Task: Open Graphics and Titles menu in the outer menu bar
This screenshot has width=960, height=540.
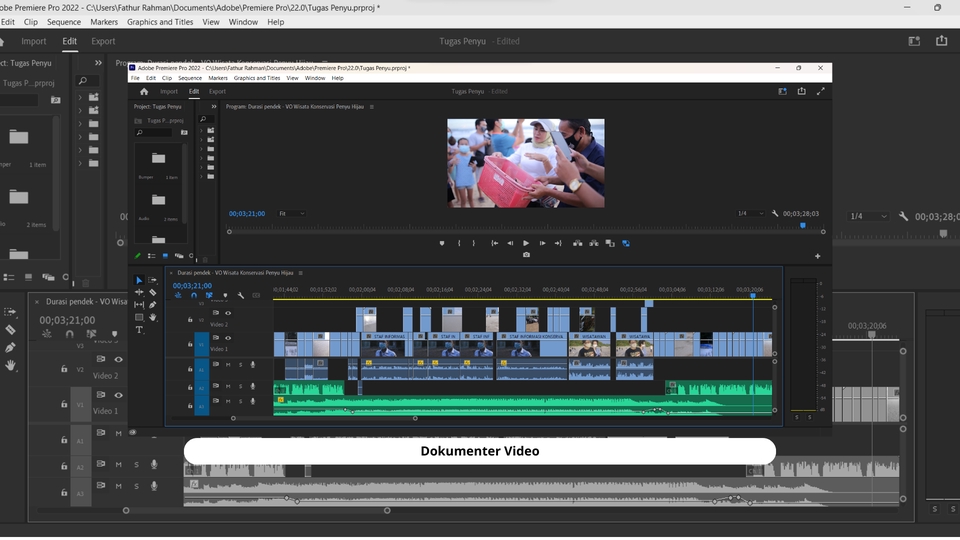Action: click(160, 22)
